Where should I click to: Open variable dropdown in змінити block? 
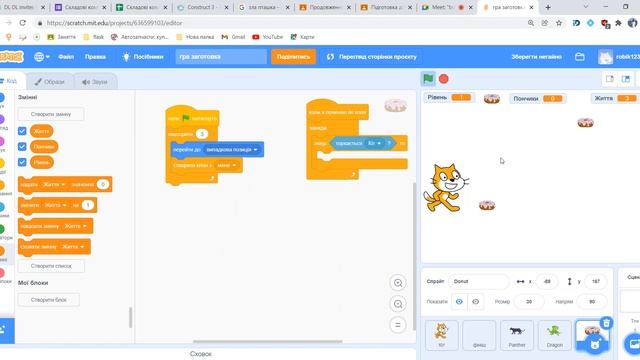tap(56, 205)
